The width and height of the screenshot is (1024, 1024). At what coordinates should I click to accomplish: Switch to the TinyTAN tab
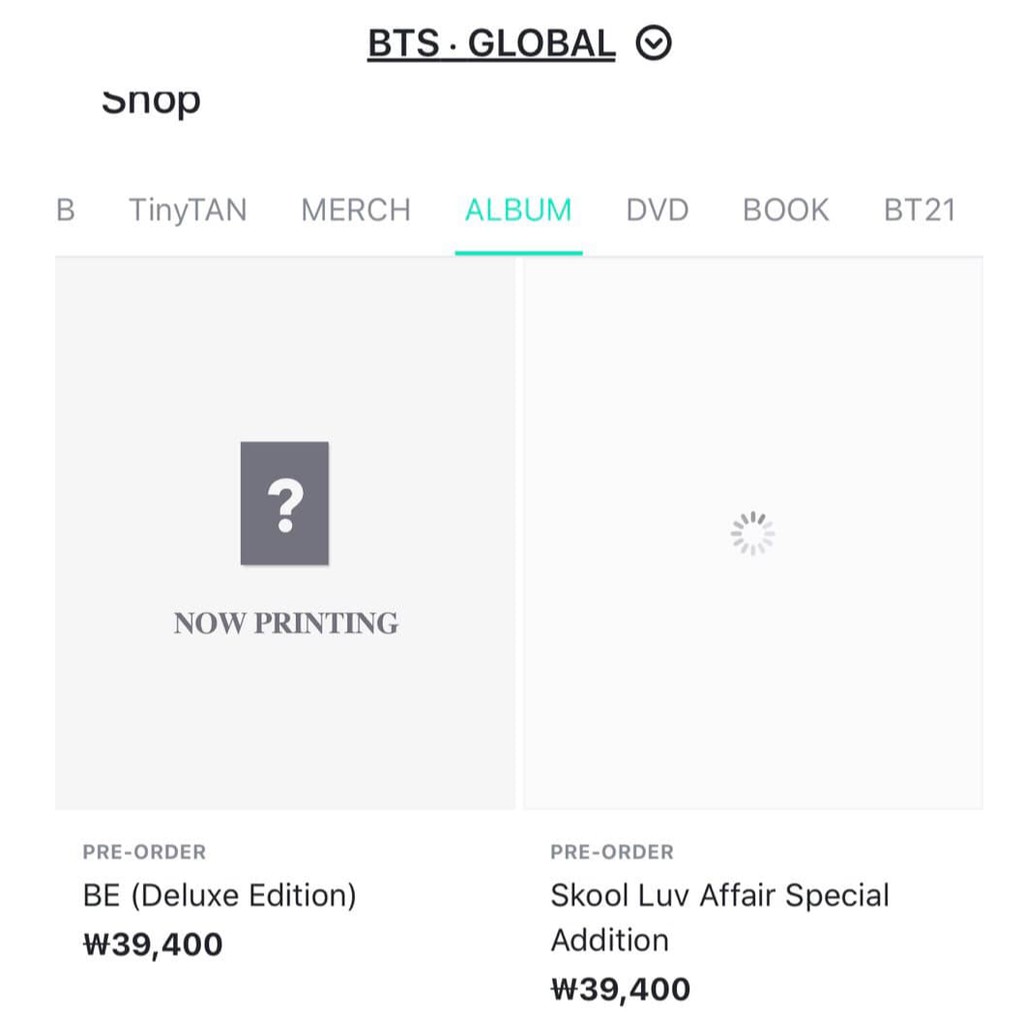click(188, 210)
